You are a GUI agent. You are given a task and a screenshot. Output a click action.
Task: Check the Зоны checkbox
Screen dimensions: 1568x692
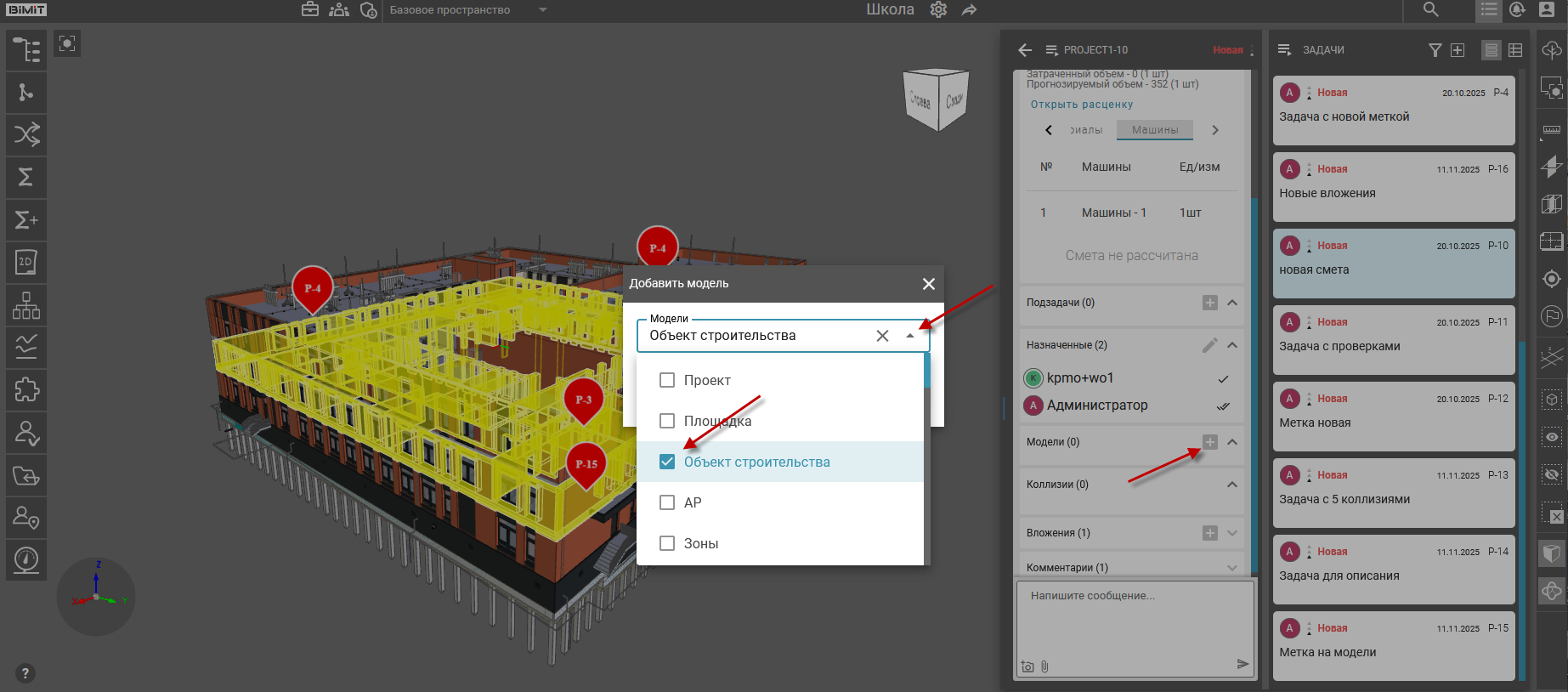[667, 543]
